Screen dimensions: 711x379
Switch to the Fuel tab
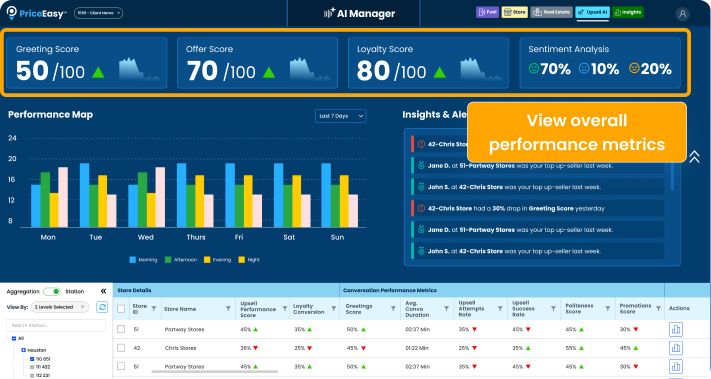[x=487, y=12]
